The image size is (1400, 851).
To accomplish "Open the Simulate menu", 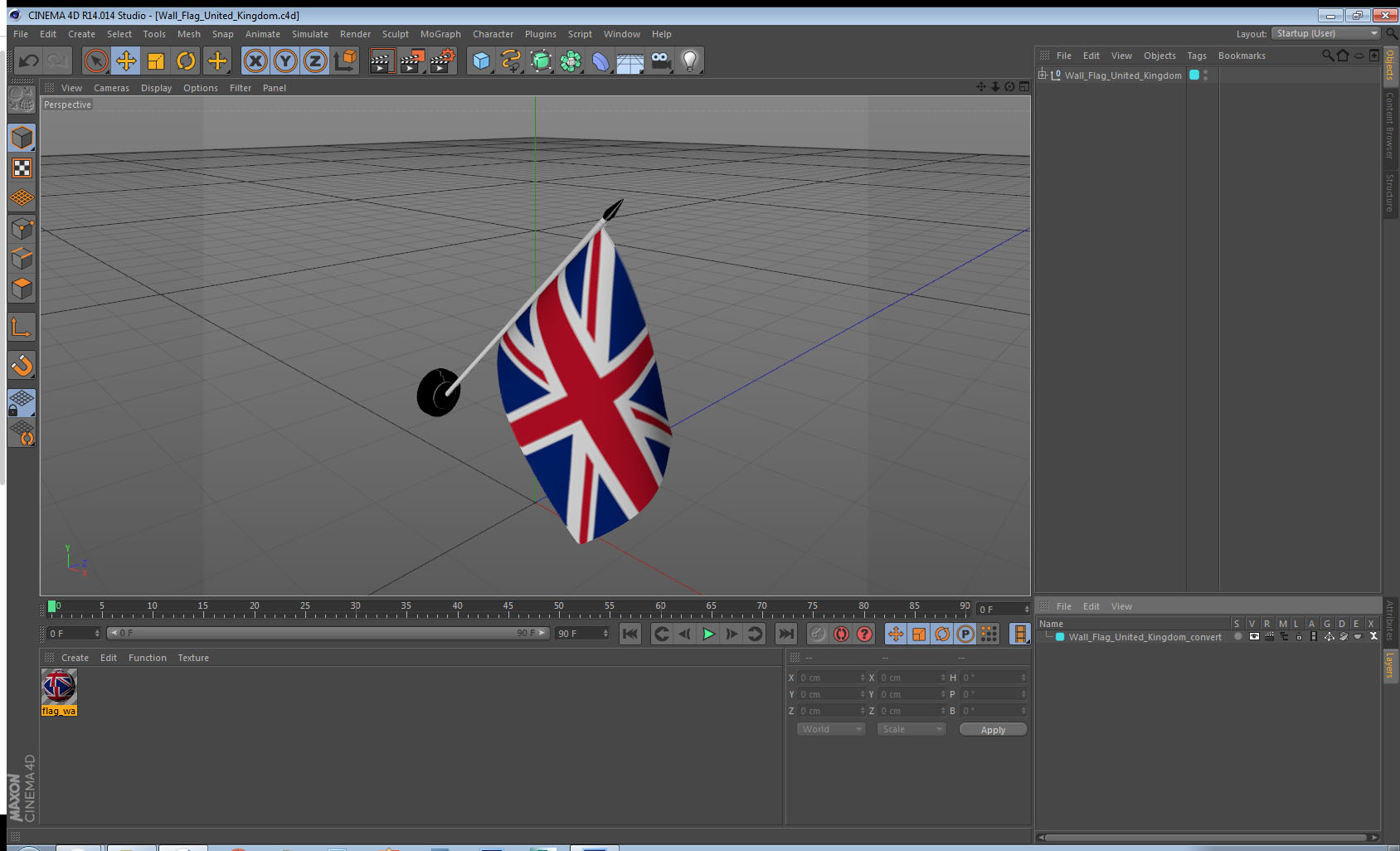I will [310, 34].
